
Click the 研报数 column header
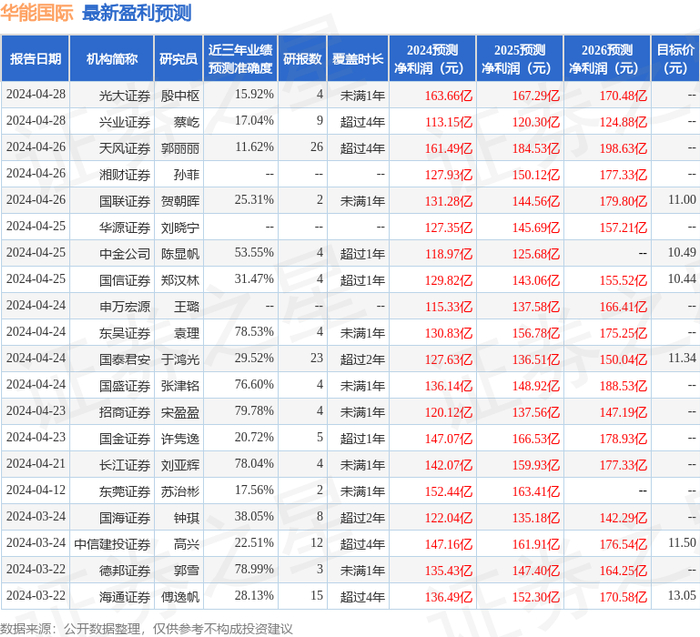pos(303,59)
